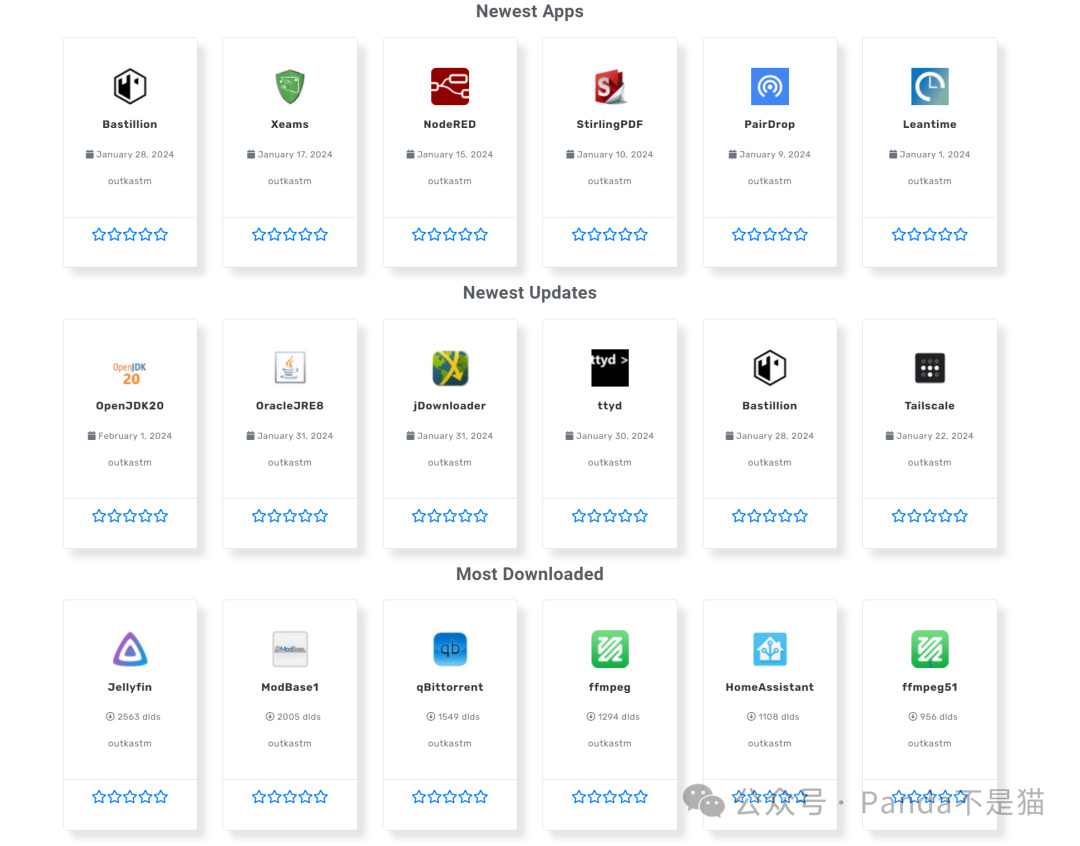Viewport: 1080px width, 846px height.
Task: Rate PairDrop using its stars
Action: click(x=769, y=234)
